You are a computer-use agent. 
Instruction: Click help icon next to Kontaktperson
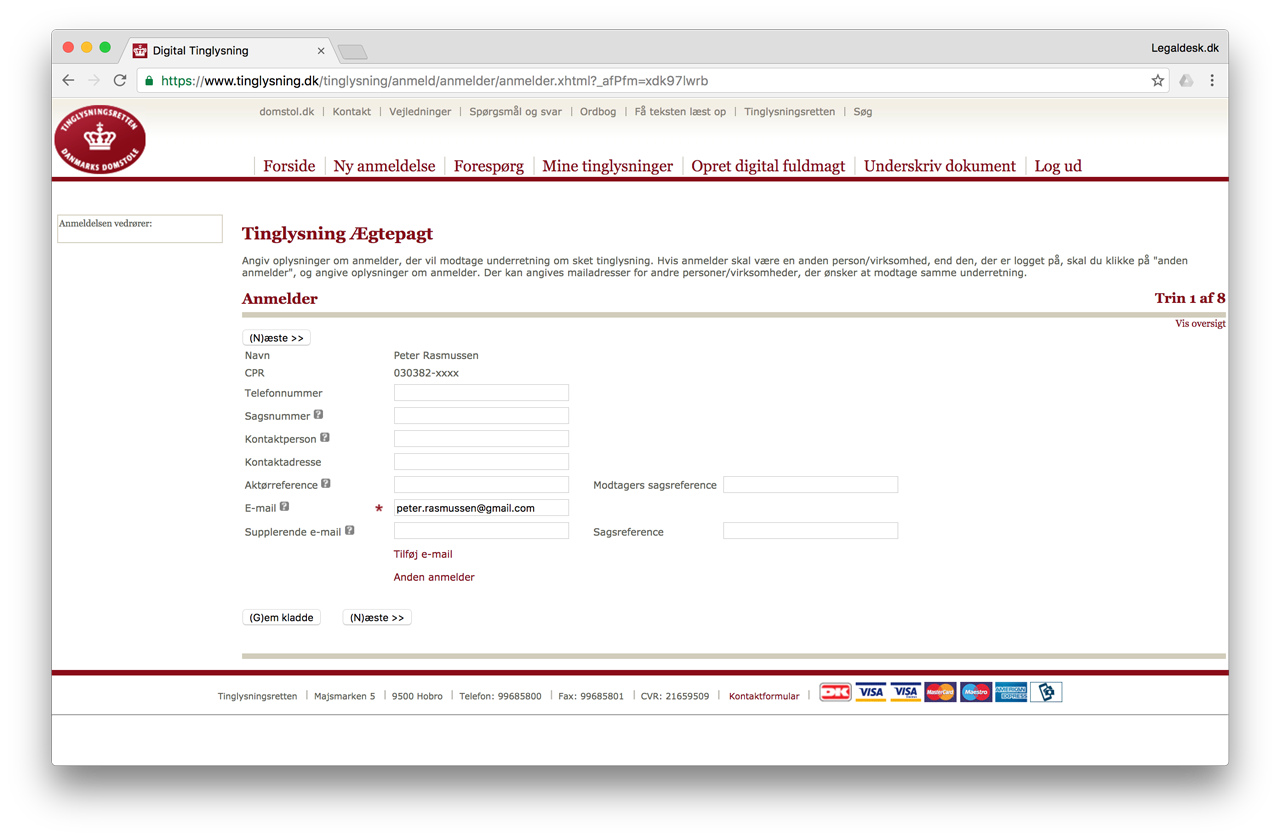325,437
